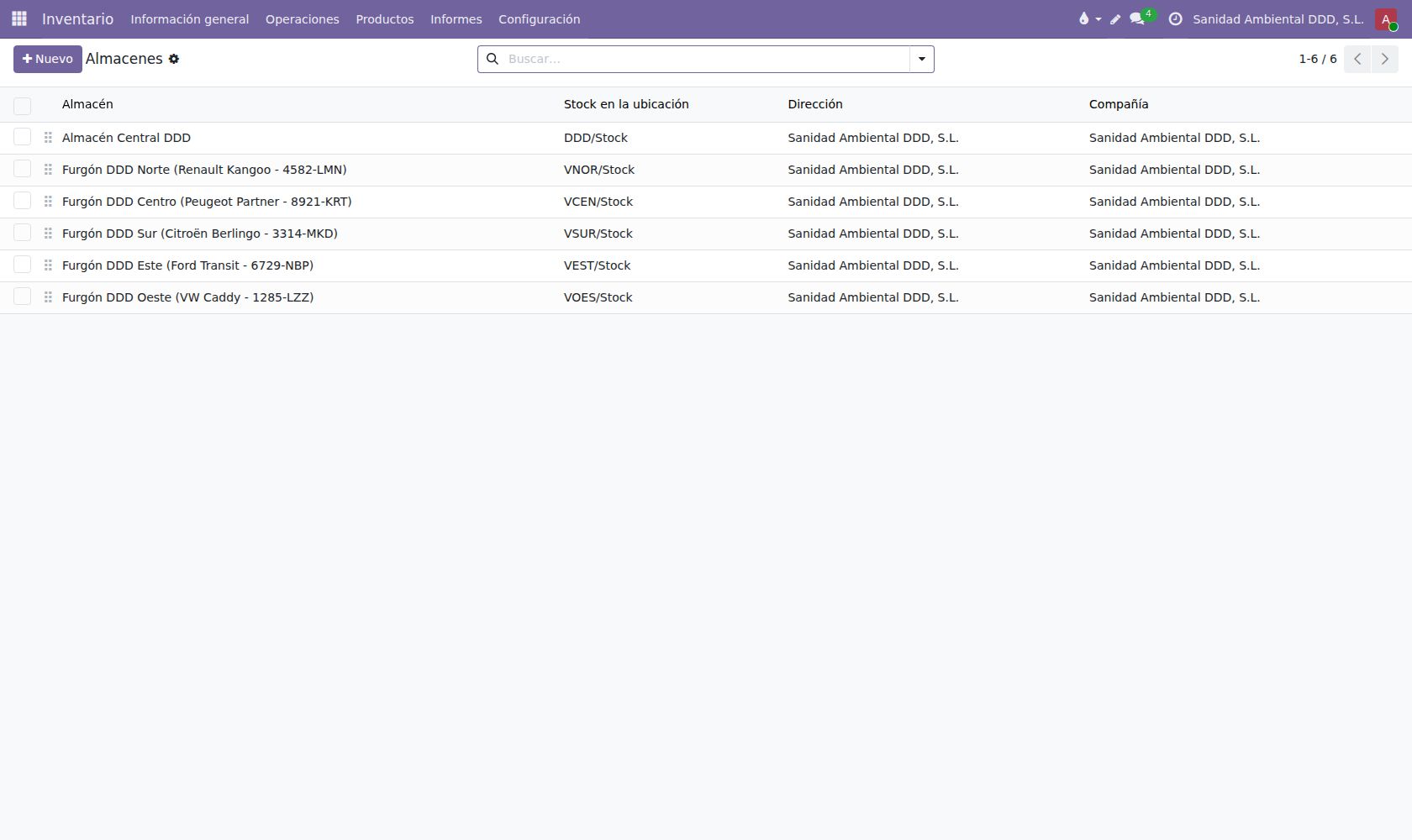Grab drag handle of Furgón DDD Sur row
Screen dimensions: 1412x840
point(48,234)
